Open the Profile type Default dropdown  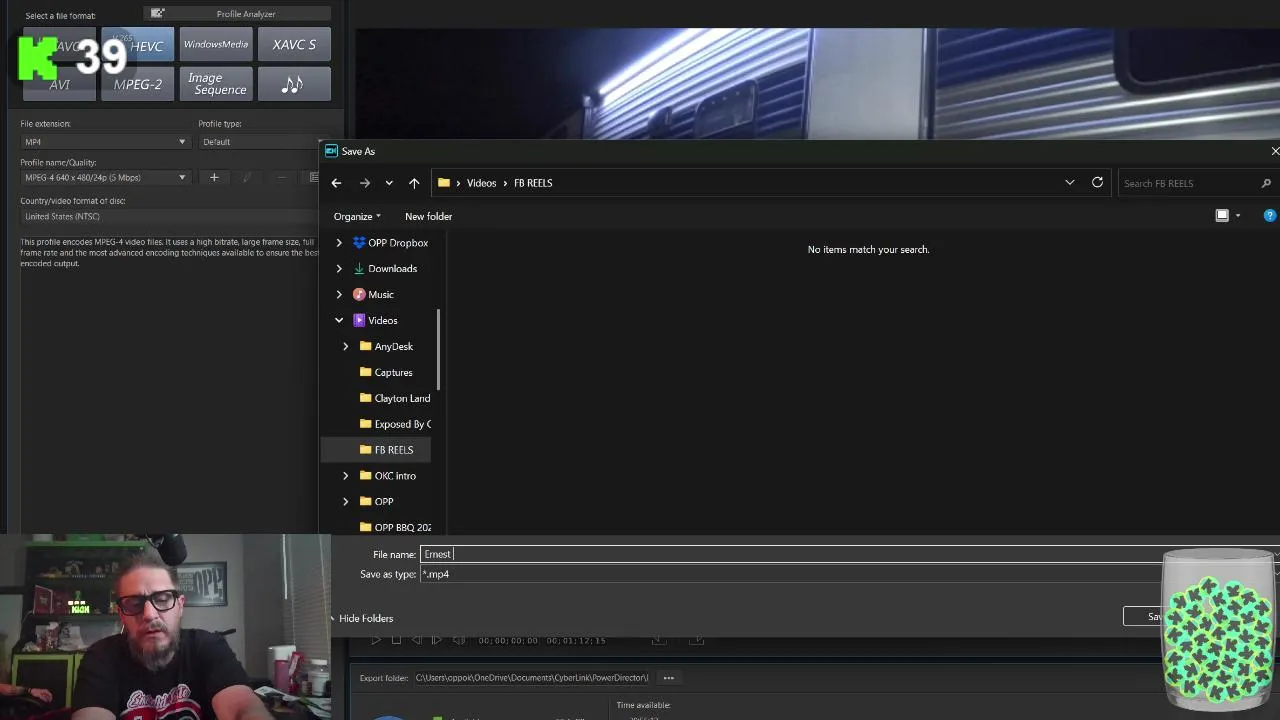pyautogui.click(x=260, y=142)
